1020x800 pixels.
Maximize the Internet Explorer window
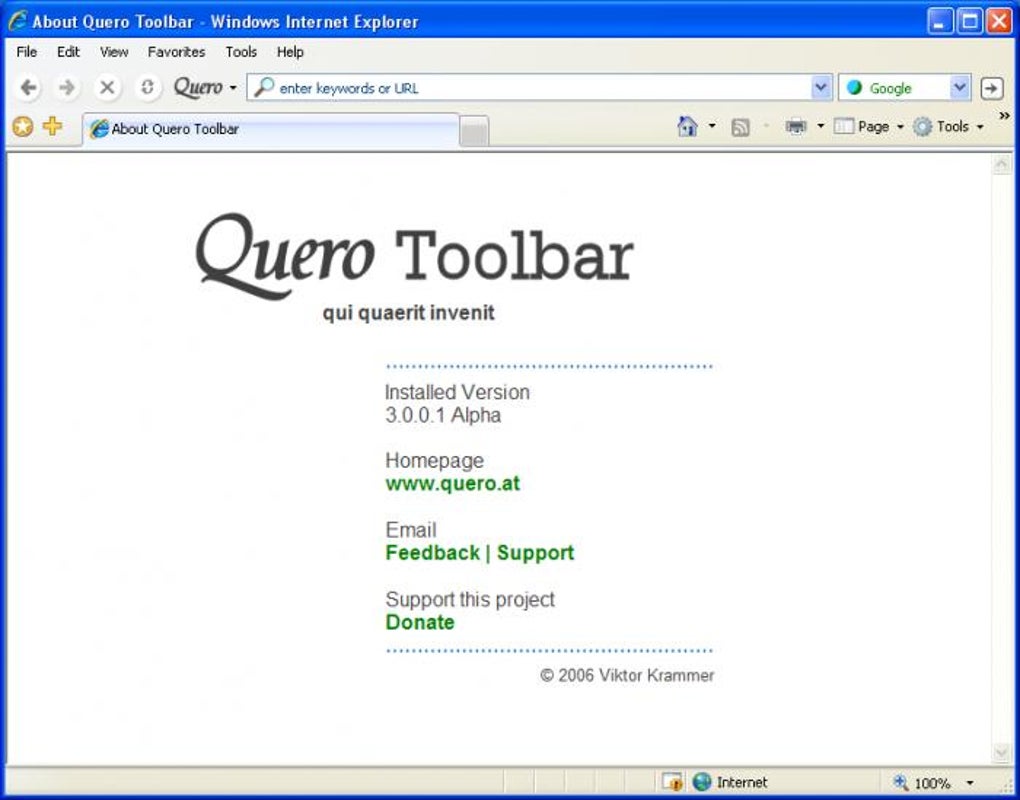[x=969, y=21]
